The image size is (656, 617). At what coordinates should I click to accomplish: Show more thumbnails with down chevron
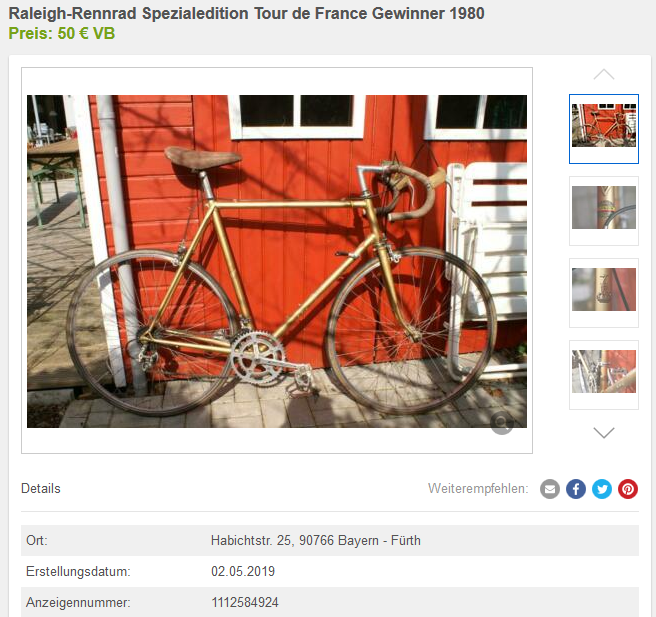(x=604, y=433)
